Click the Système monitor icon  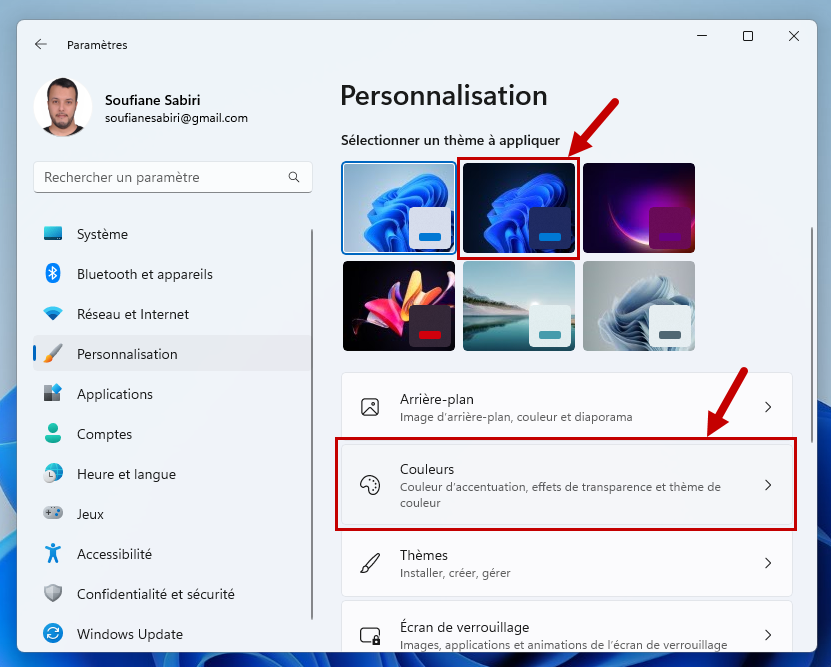coord(53,234)
